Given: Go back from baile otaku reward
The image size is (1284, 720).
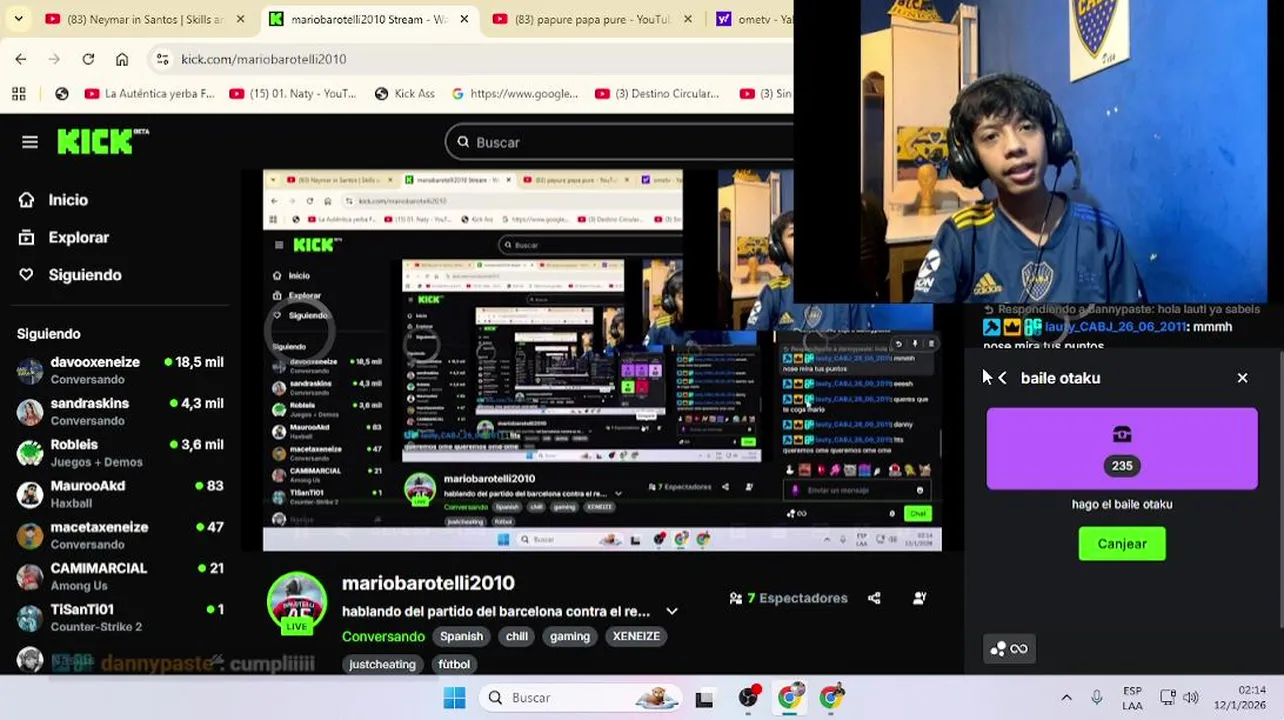Looking at the screenshot, I should [x=1002, y=378].
